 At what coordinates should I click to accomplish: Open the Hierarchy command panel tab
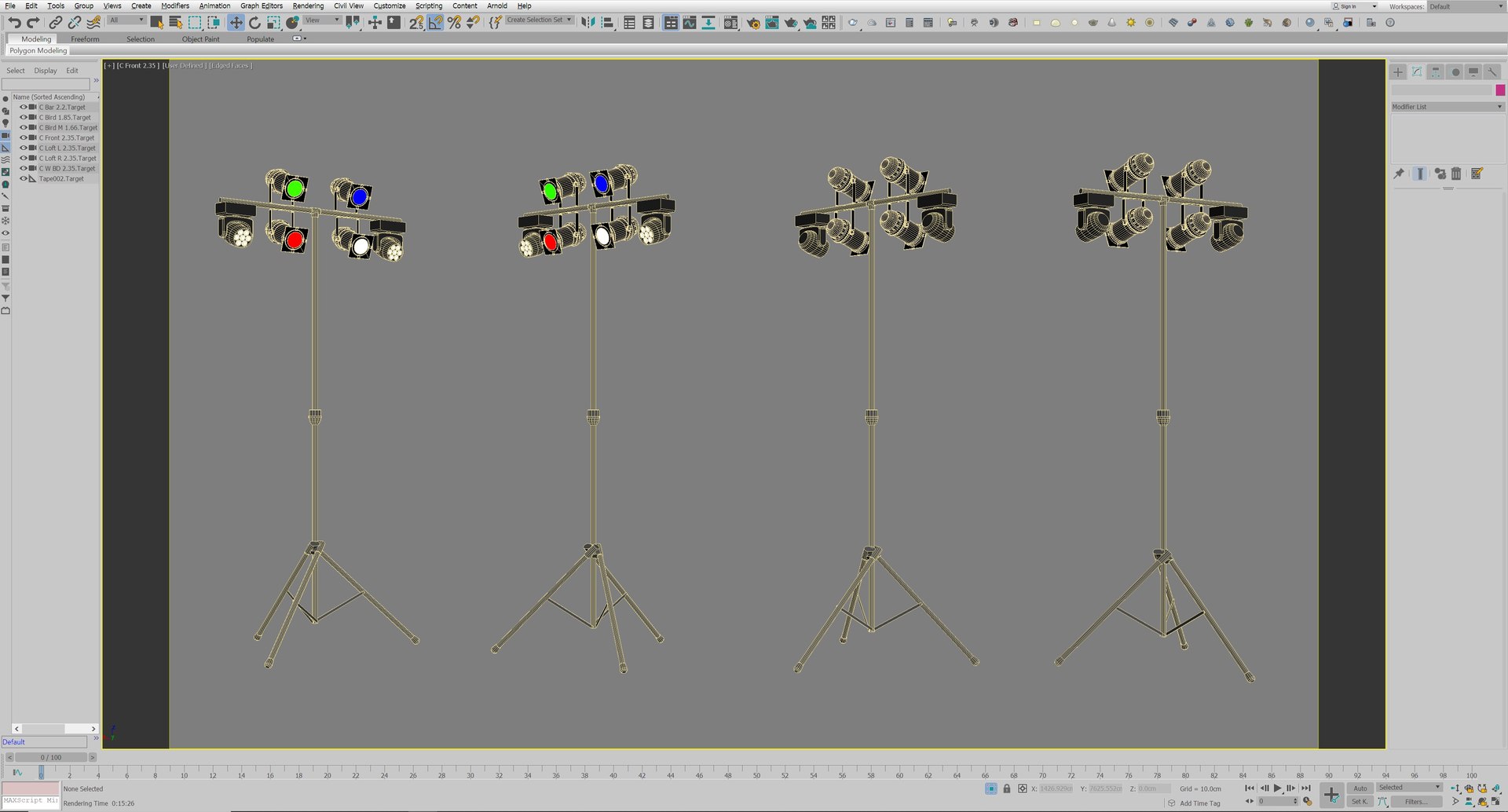coord(1436,71)
